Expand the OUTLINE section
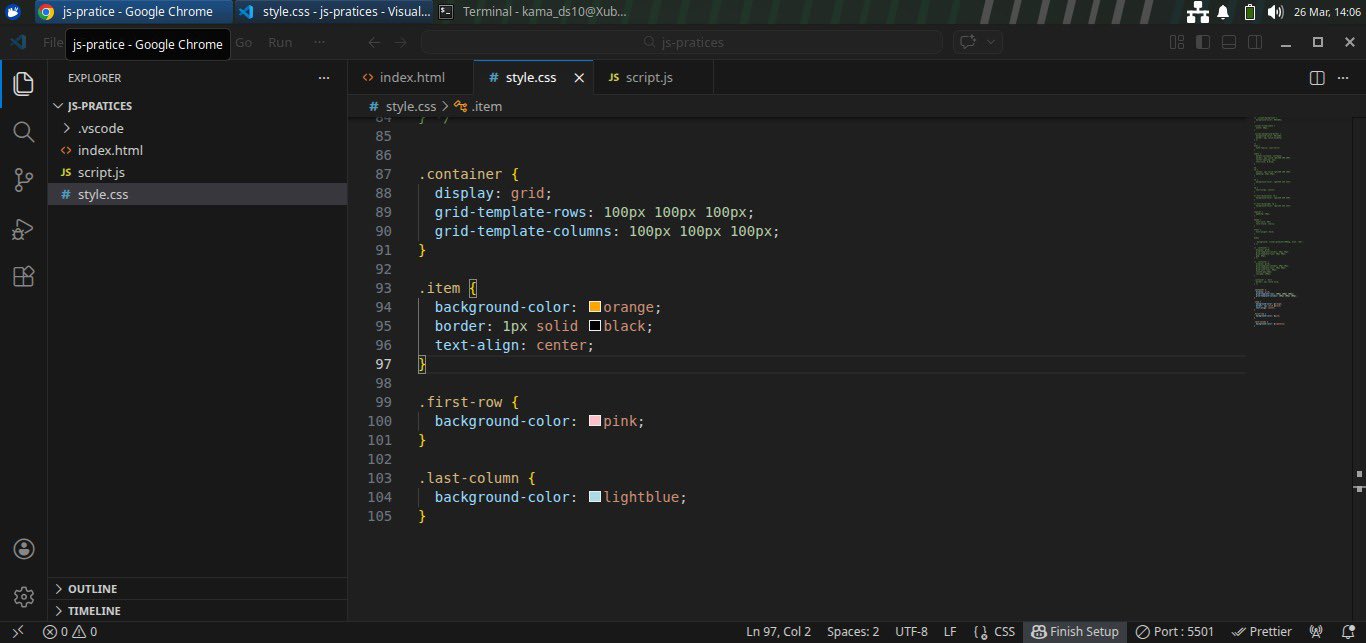This screenshot has width=1366, height=643. [x=92, y=589]
